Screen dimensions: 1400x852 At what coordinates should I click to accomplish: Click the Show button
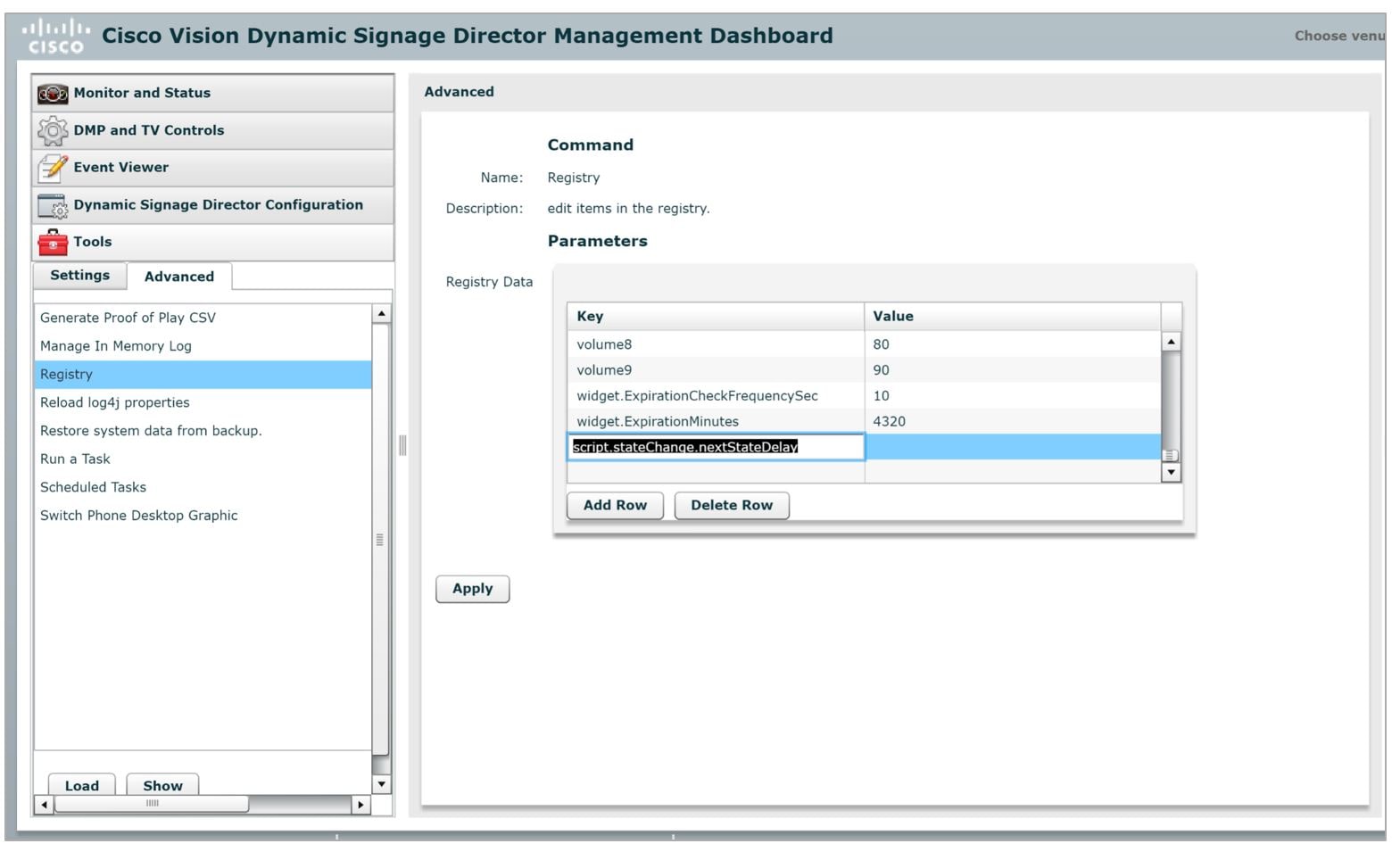162,784
